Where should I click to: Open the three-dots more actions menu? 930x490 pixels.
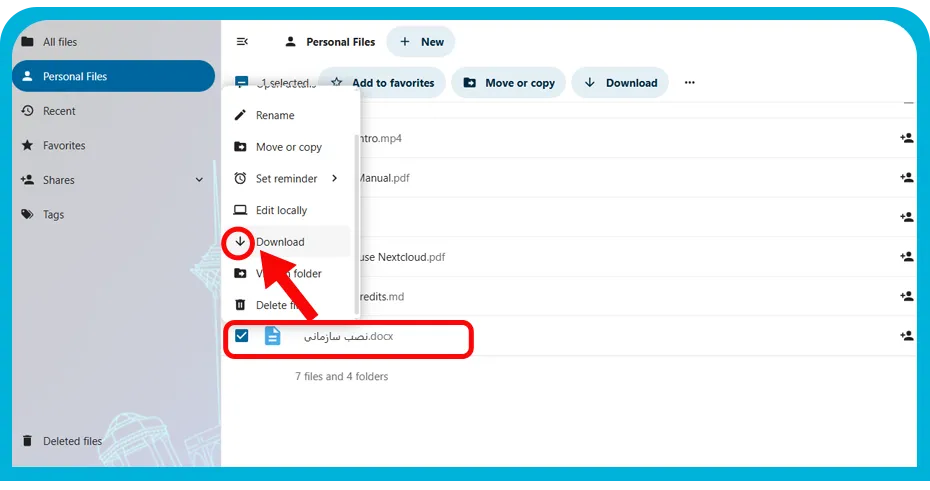click(689, 82)
